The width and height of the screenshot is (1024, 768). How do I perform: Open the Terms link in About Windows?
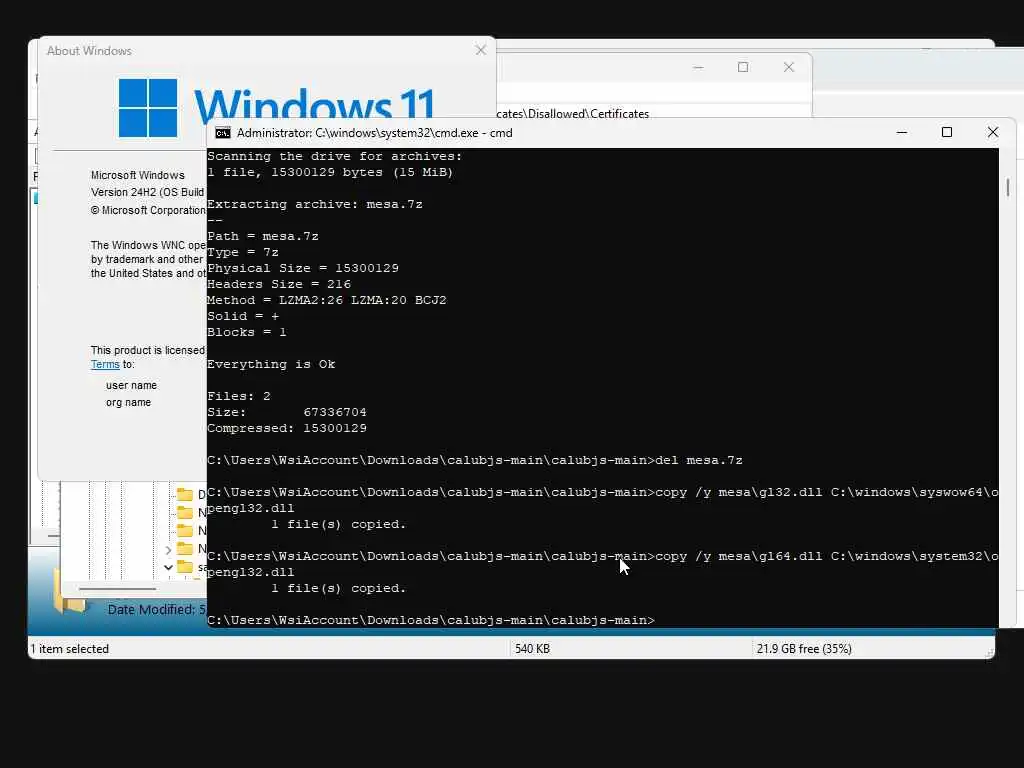click(x=105, y=364)
